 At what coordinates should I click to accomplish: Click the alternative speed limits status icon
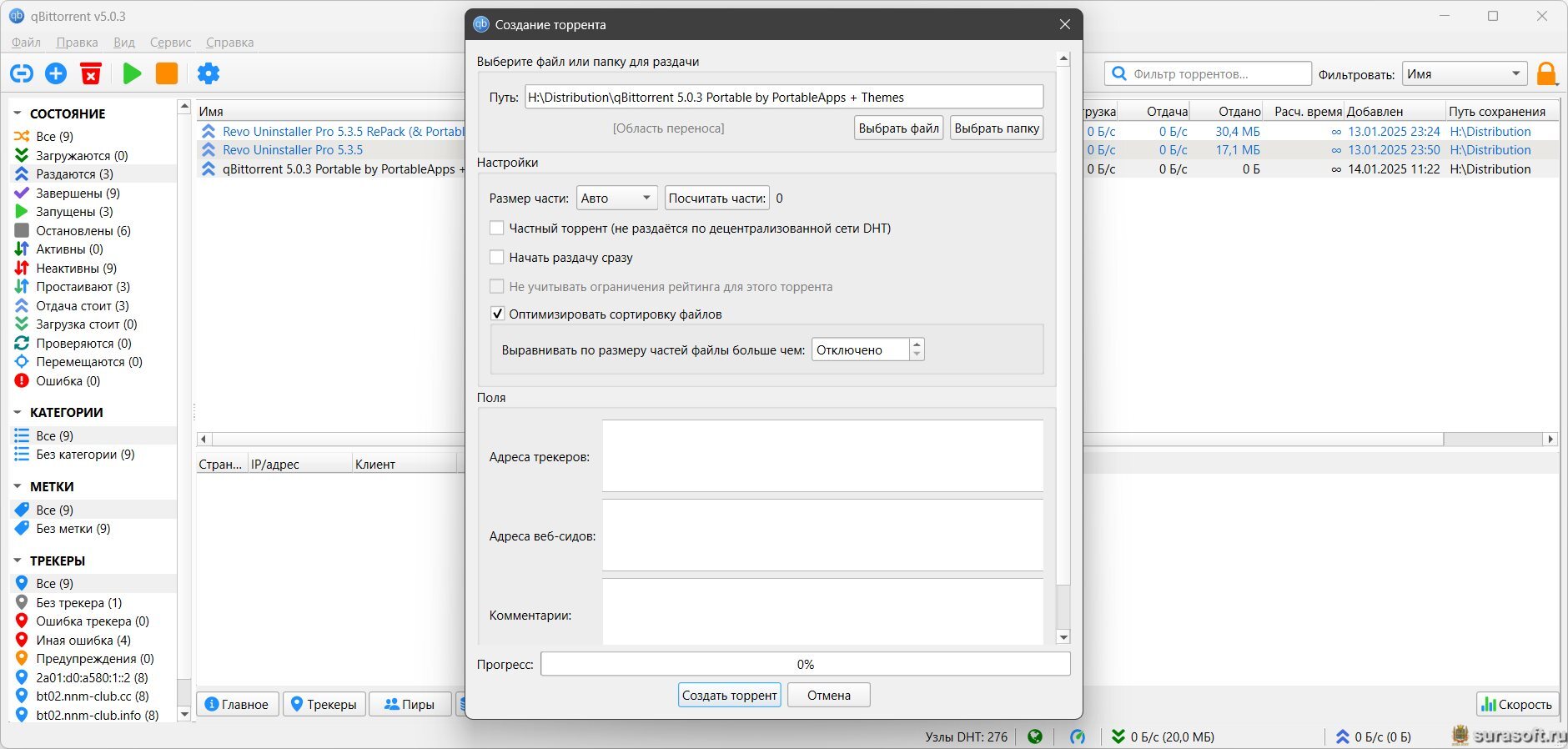point(1078,736)
